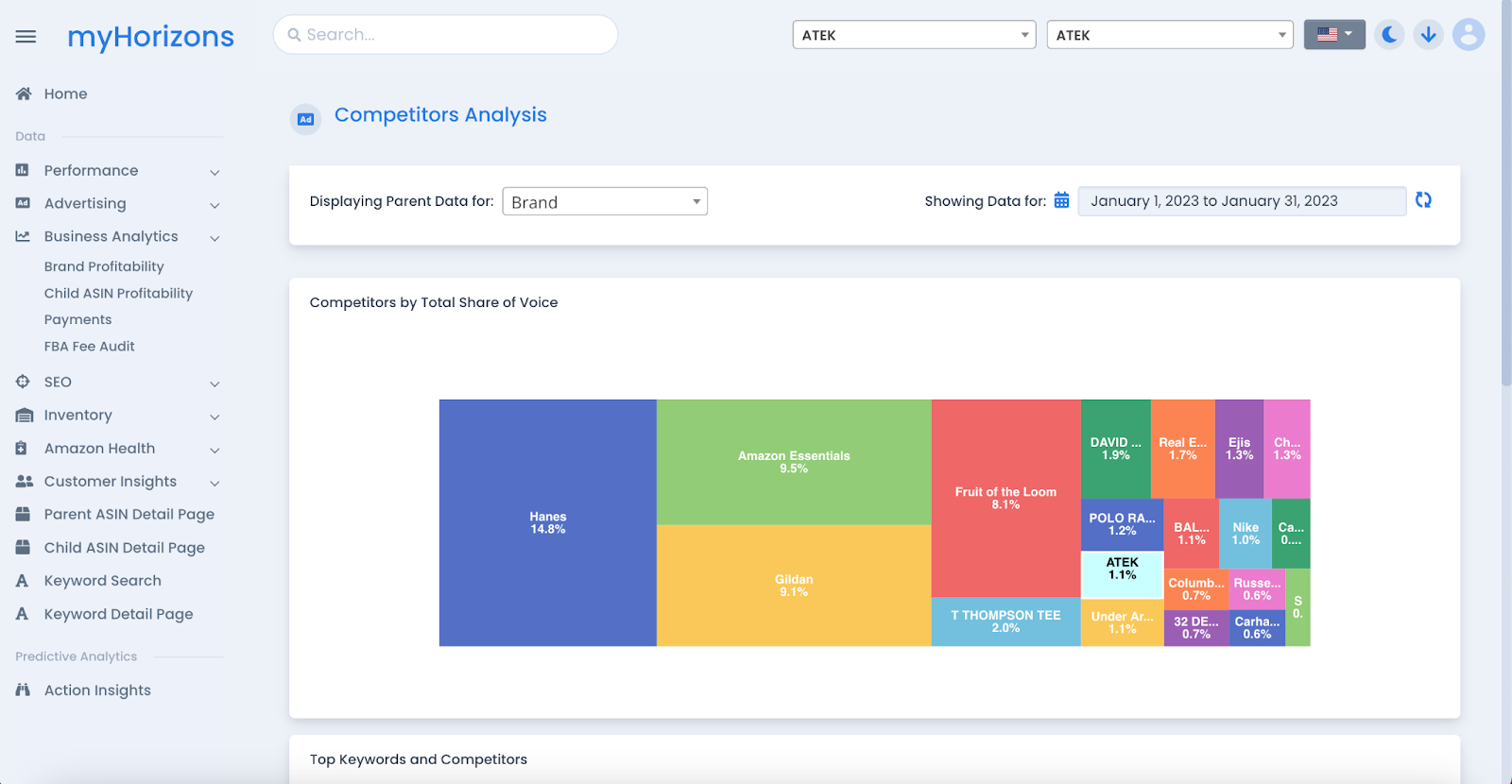Click the calendar icon beside date range
Viewport: 1512px width, 784px height.
click(1061, 200)
